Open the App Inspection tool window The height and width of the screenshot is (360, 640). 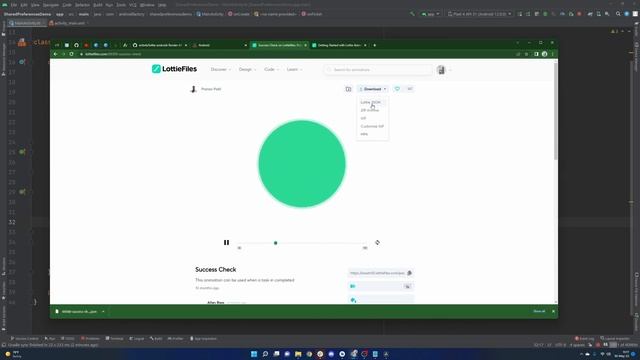pyautogui.click(x=203, y=339)
